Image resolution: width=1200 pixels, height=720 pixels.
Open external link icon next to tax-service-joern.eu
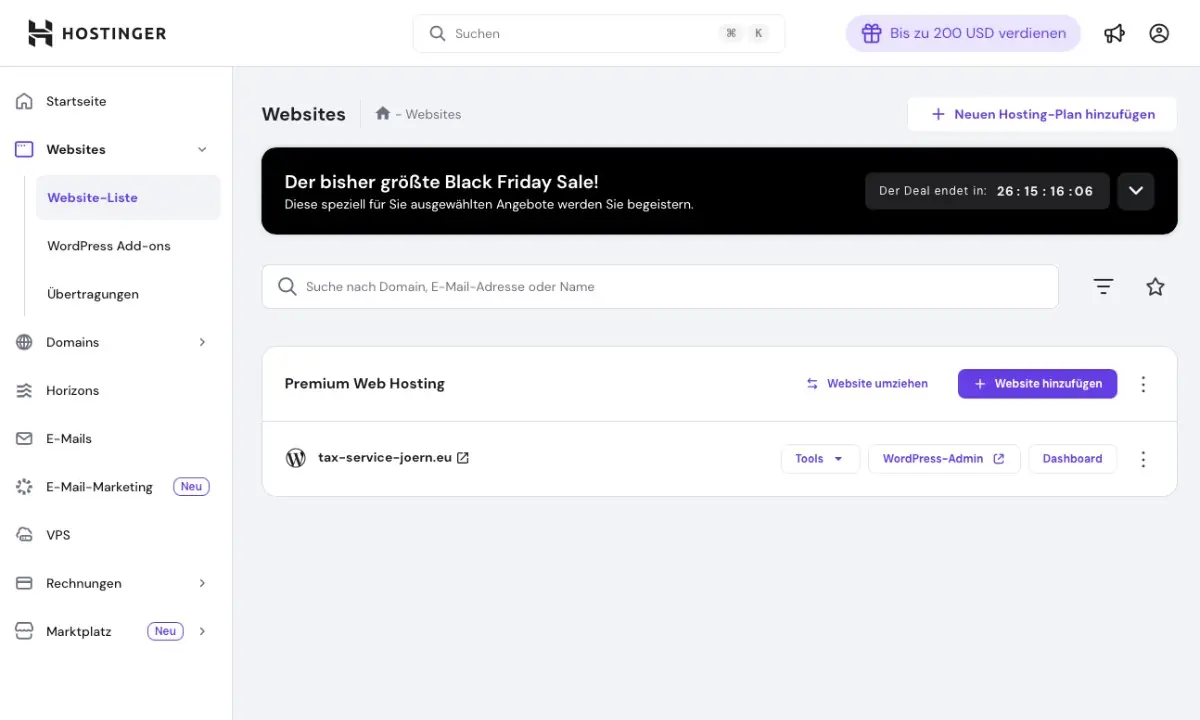pyautogui.click(x=463, y=458)
